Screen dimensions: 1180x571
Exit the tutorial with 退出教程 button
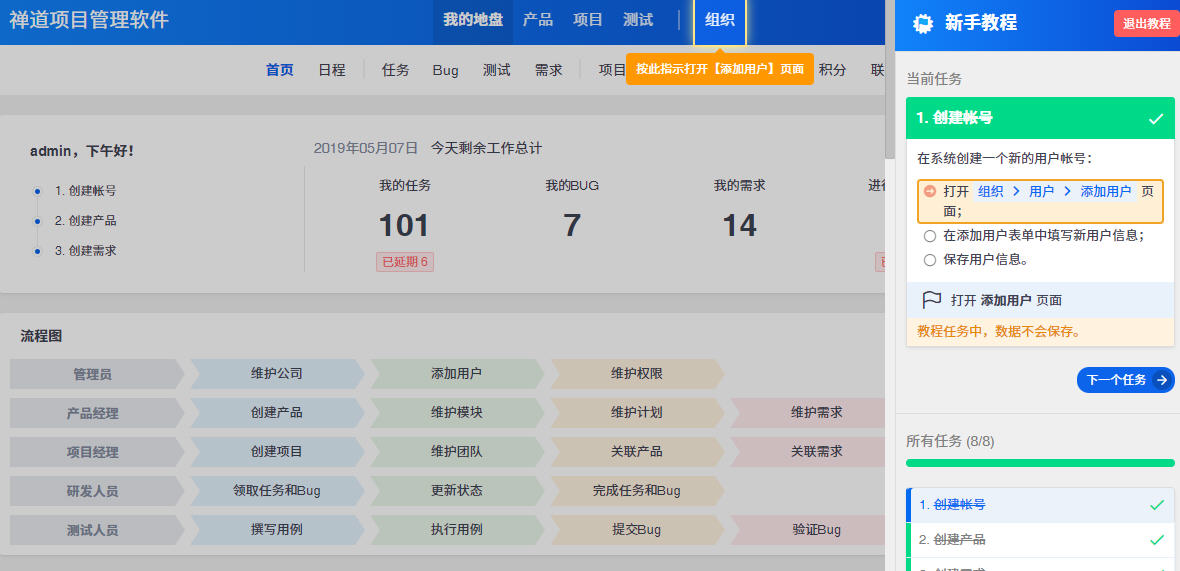point(1146,24)
